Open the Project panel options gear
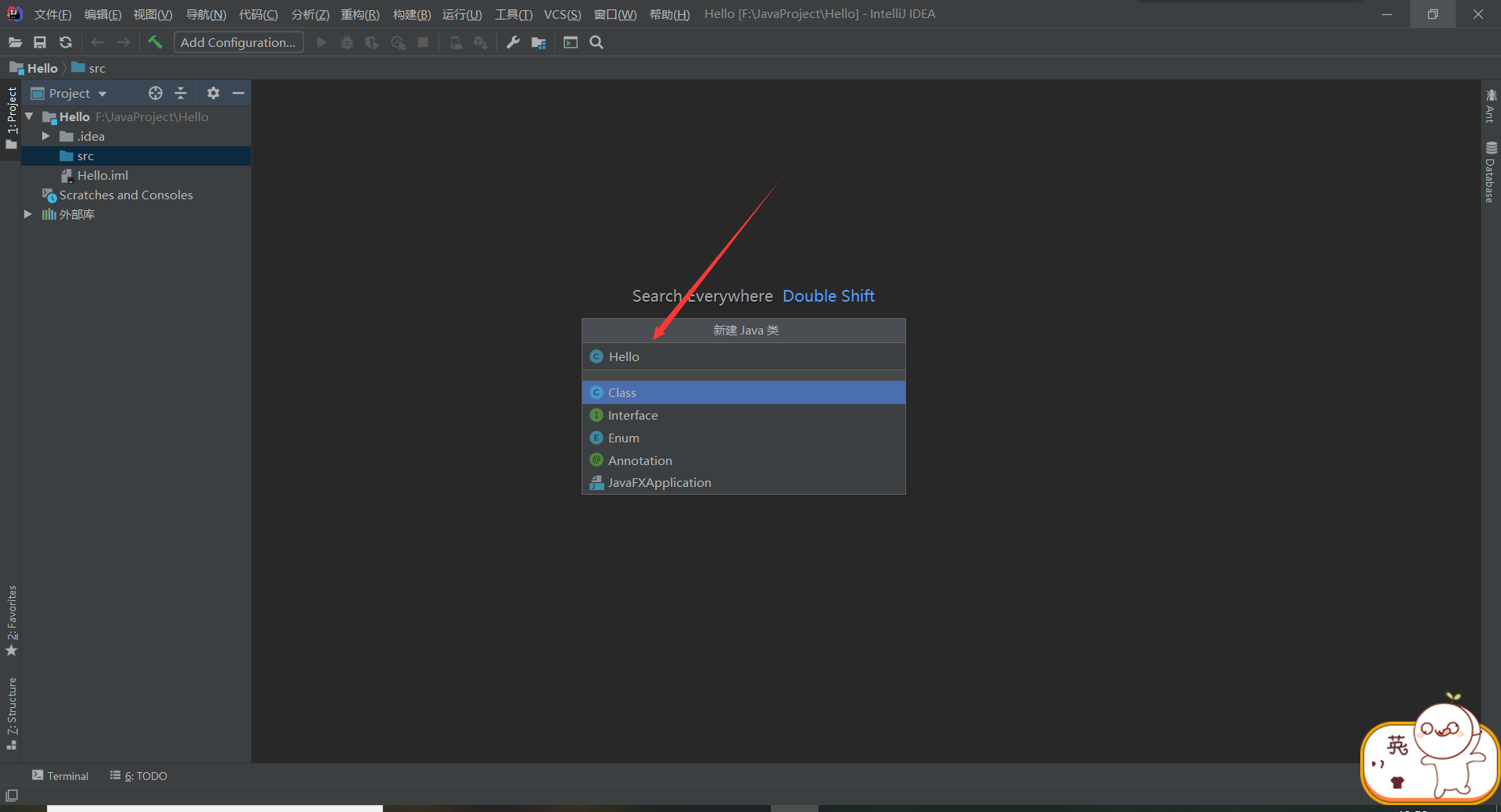 tap(213, 93)
